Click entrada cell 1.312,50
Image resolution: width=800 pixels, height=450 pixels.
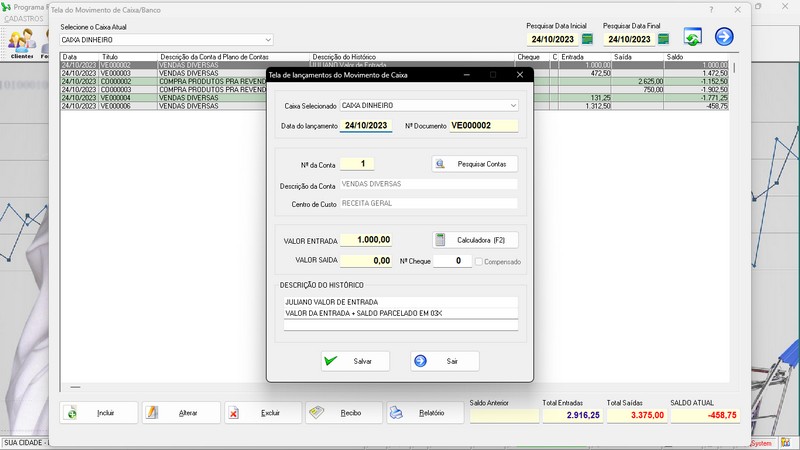click(585, 106)
